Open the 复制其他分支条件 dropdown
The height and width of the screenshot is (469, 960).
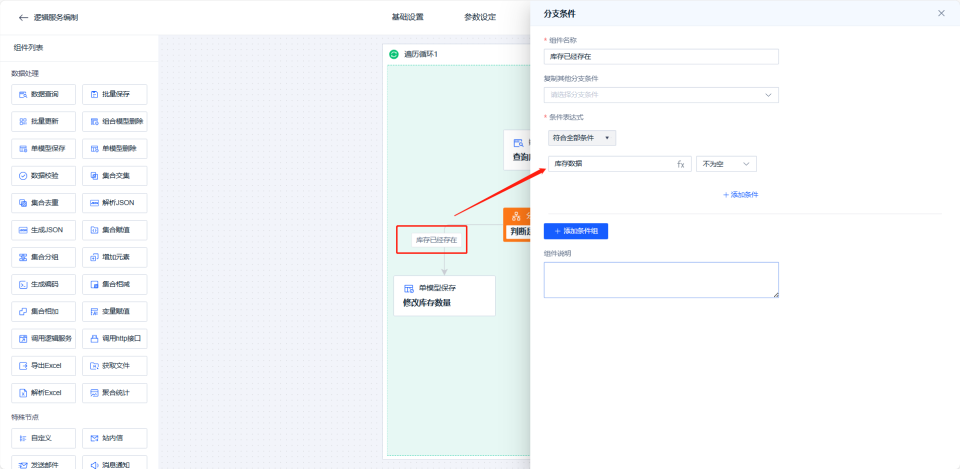click(x=661, y=95)
